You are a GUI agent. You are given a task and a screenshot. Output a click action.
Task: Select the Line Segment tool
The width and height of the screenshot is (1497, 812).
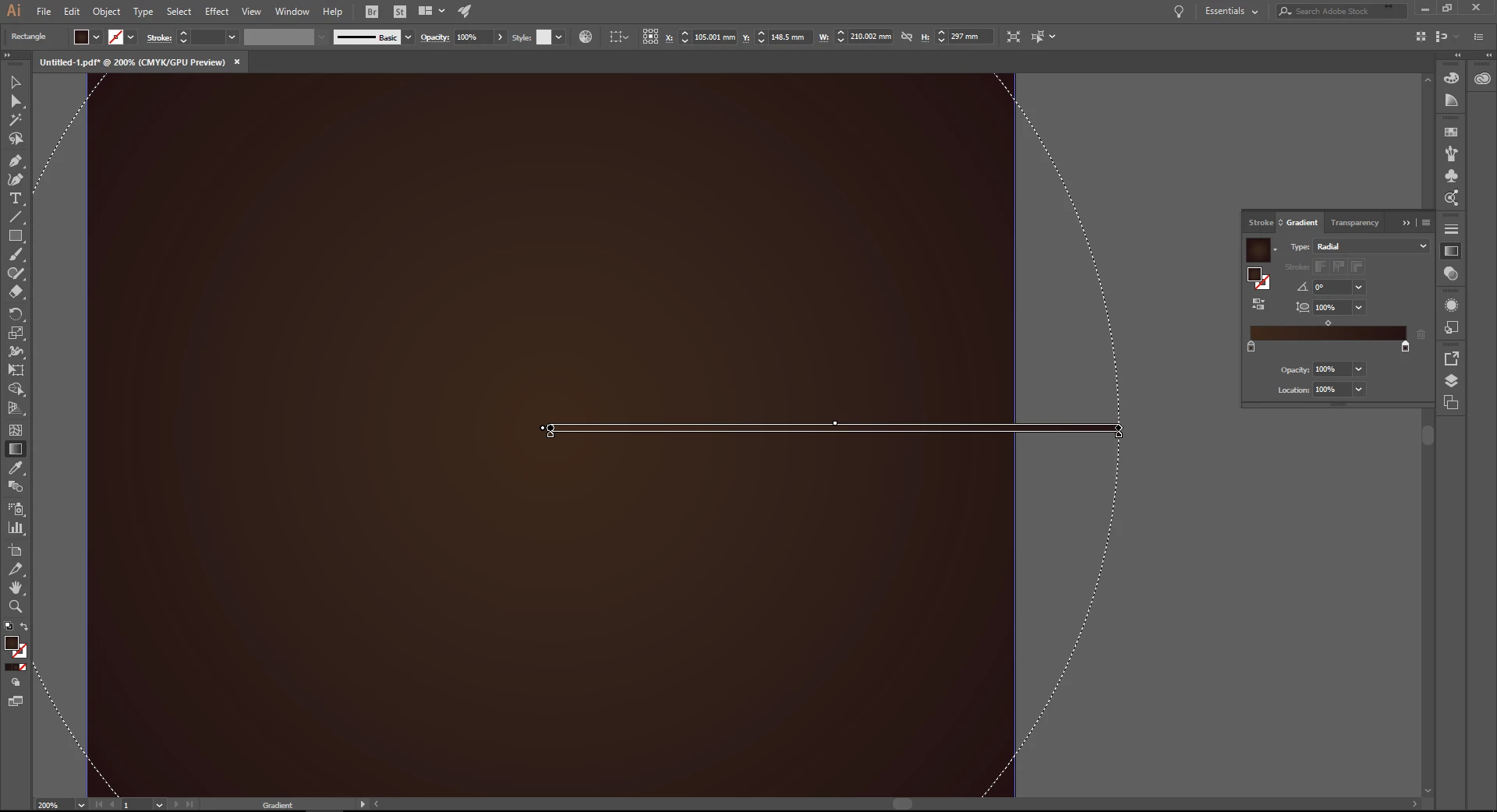click(x=16, y=217)
